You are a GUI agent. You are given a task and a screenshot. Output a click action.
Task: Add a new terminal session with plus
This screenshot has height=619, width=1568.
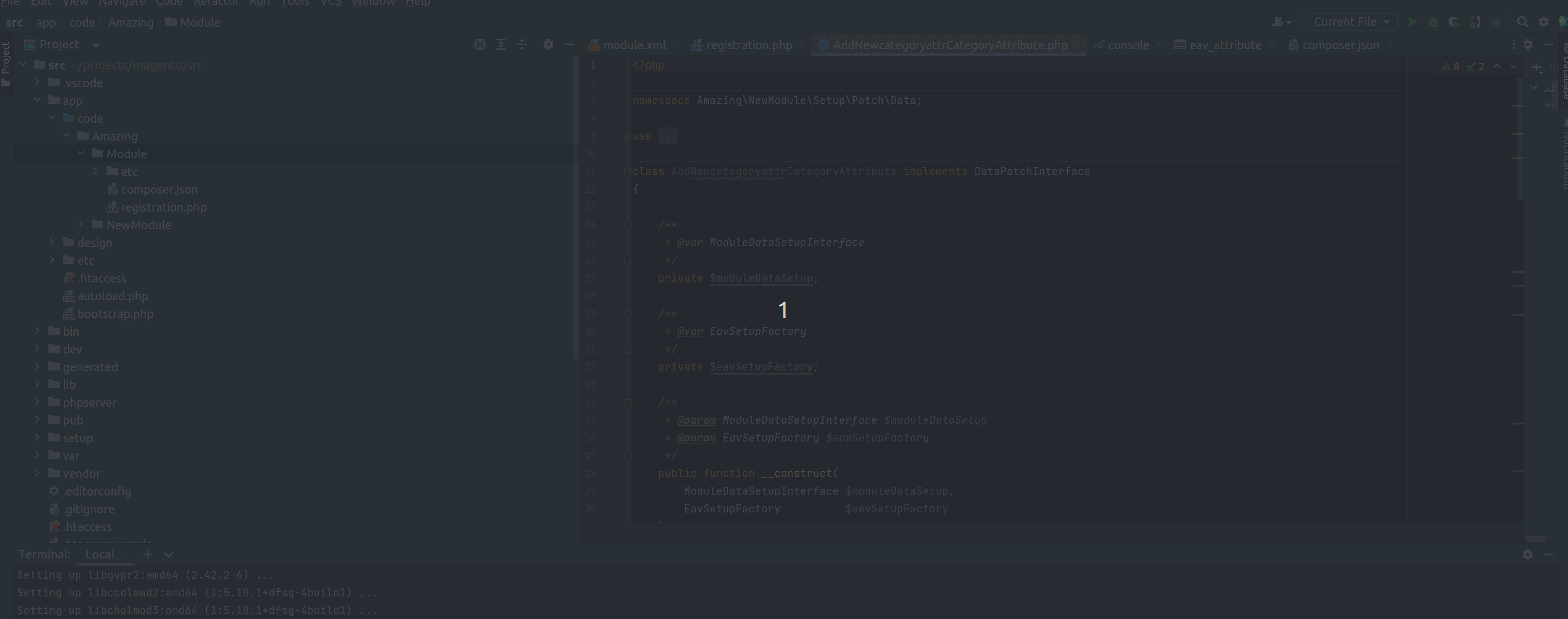click(x=147, y=554)
